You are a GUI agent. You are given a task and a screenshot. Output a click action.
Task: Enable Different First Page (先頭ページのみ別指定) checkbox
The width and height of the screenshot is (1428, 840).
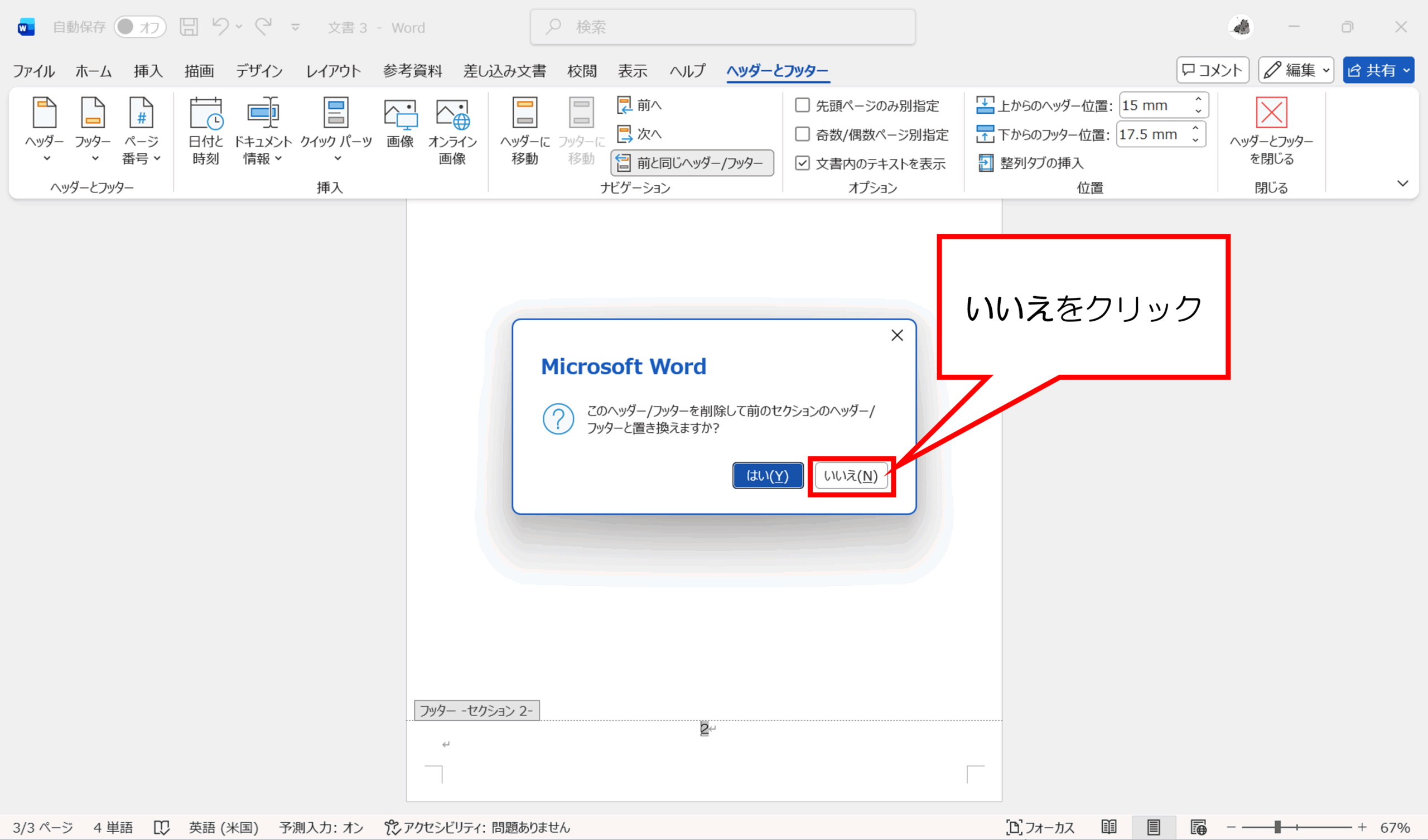802,105
